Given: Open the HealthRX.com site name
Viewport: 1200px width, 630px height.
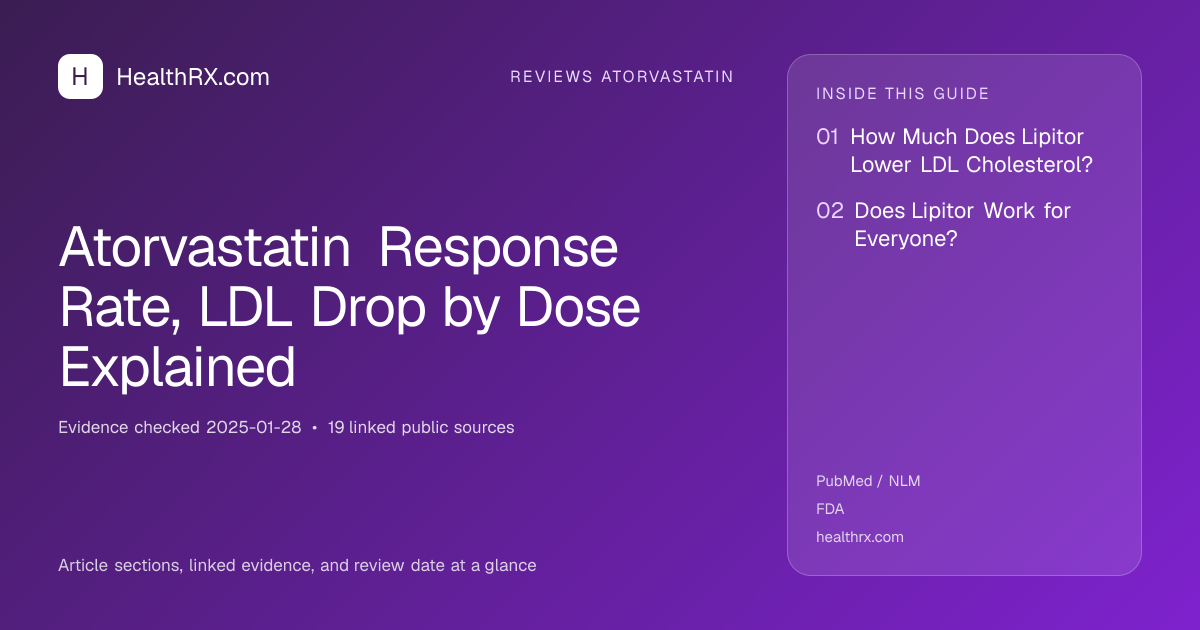Looking at the screenshot, I should coord(193,77).
